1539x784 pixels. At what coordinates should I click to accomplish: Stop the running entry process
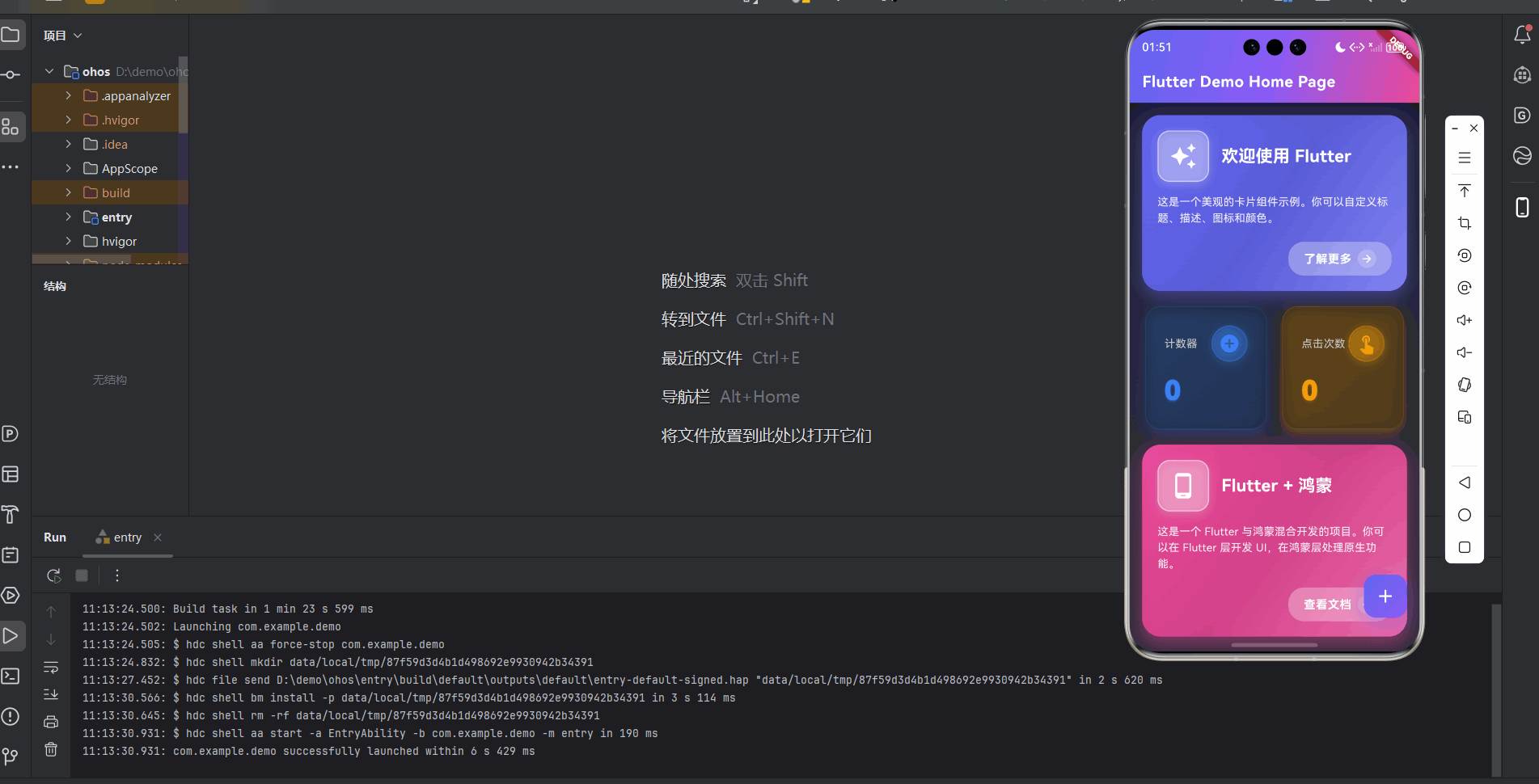point(82,575)
